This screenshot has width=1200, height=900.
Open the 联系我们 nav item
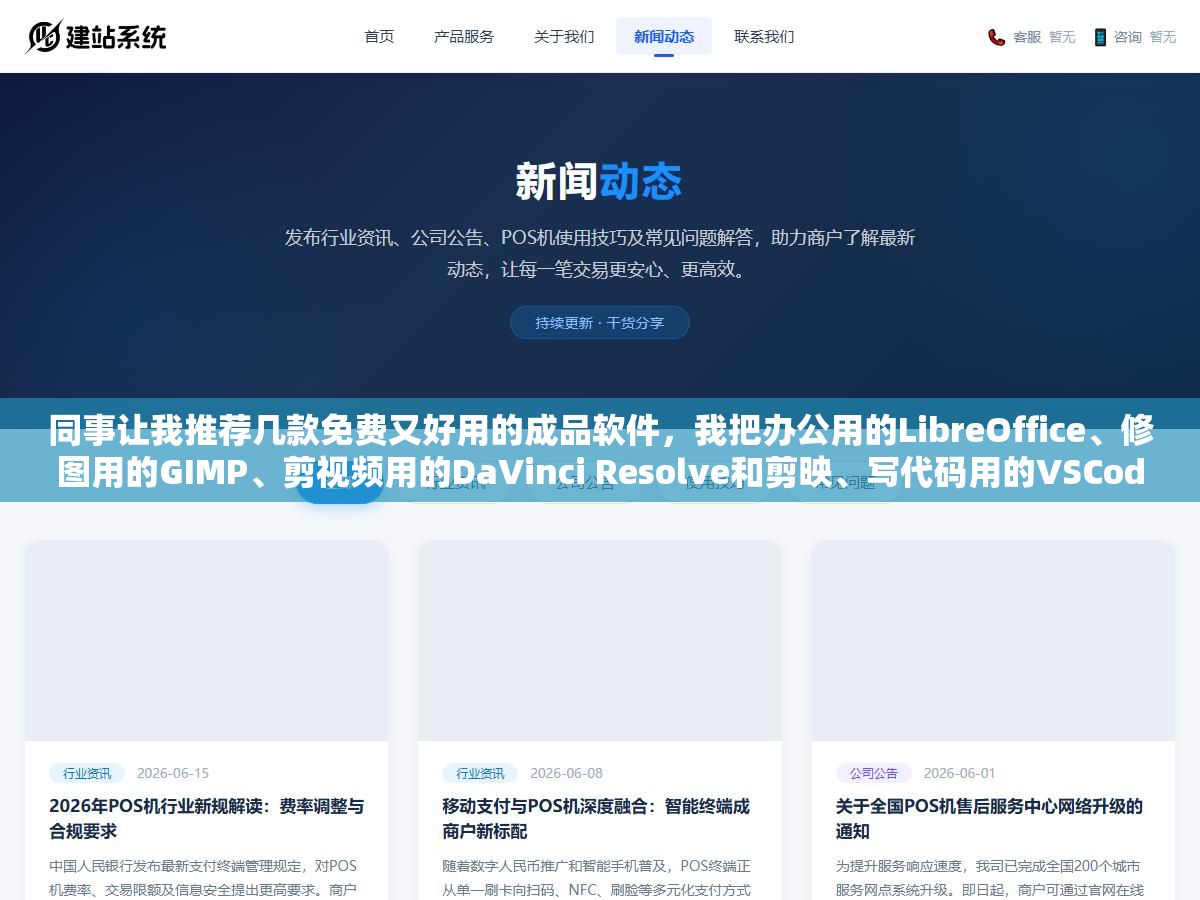tap(764, 36)
